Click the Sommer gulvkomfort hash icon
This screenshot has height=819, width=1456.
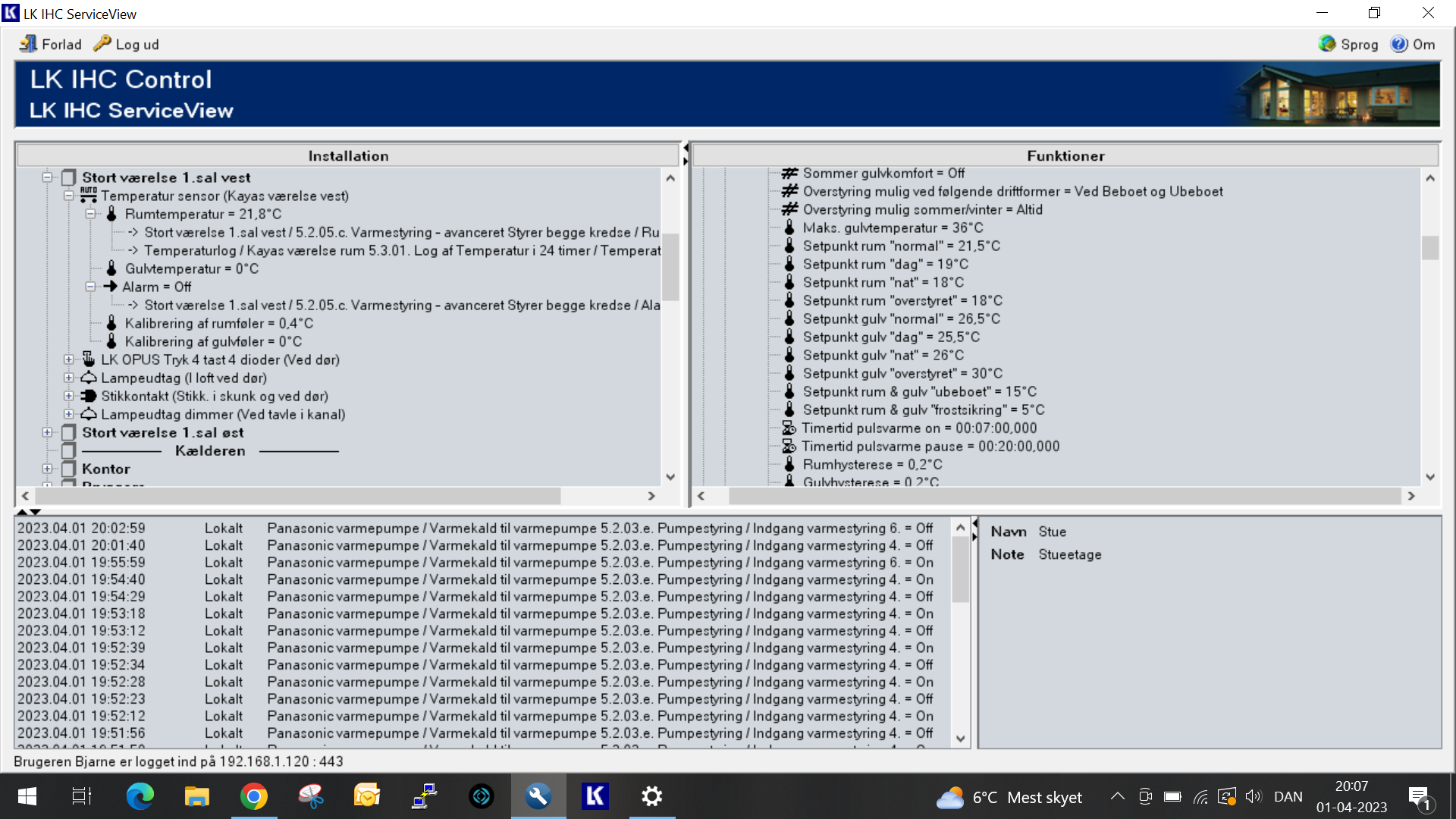click(789, 173)
